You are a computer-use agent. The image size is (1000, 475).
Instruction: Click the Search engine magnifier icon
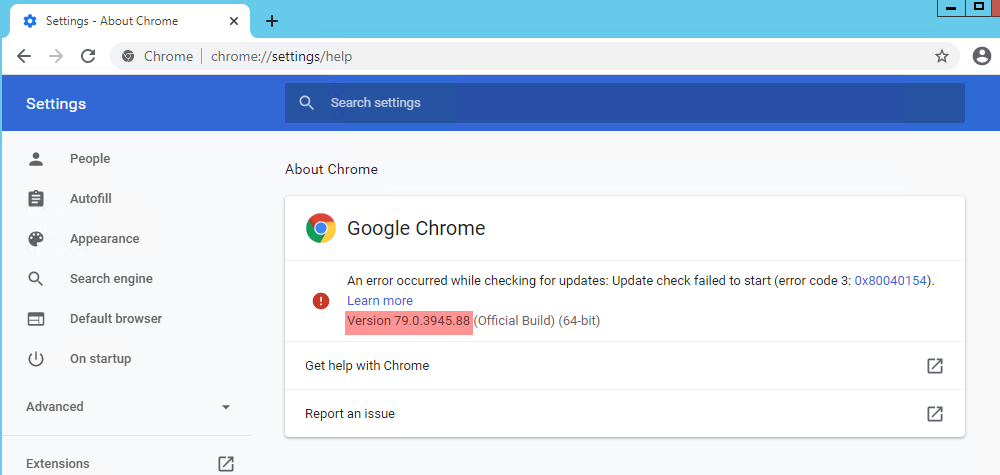click(x=36, y=279)
